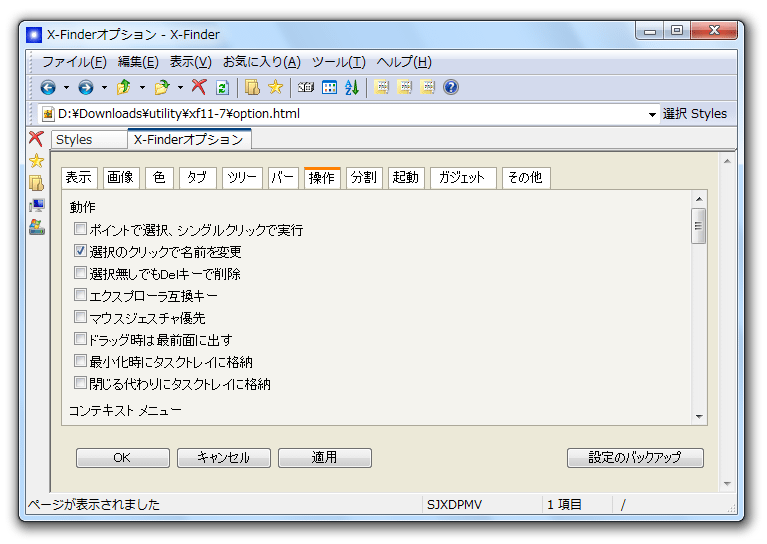Image resolution: width=767 pixels, height=544 pixels.
Task: Open the Forward button history dropdown arrow
Action: [104, 88]
